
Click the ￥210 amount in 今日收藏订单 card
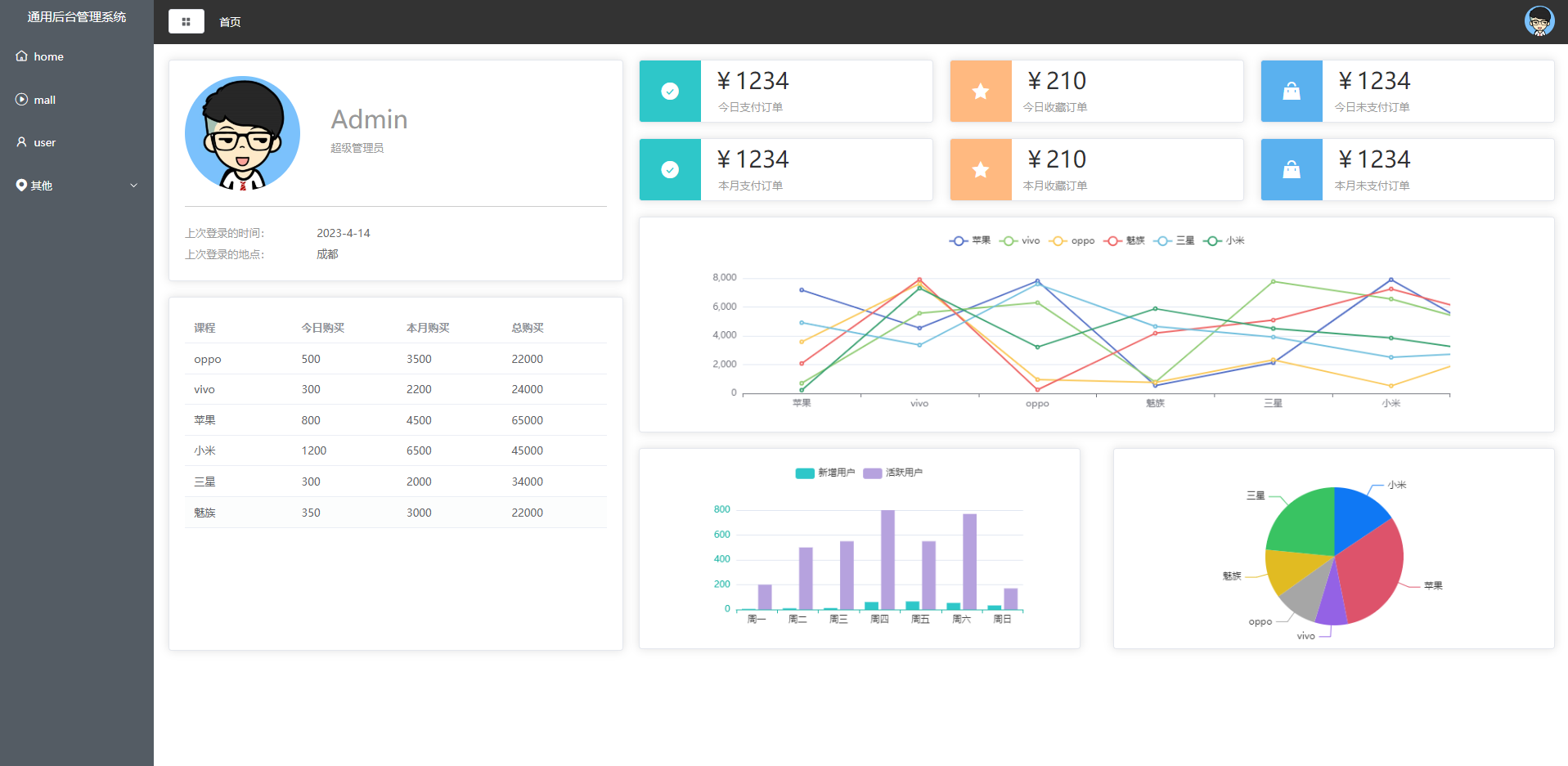(1057, 81)
